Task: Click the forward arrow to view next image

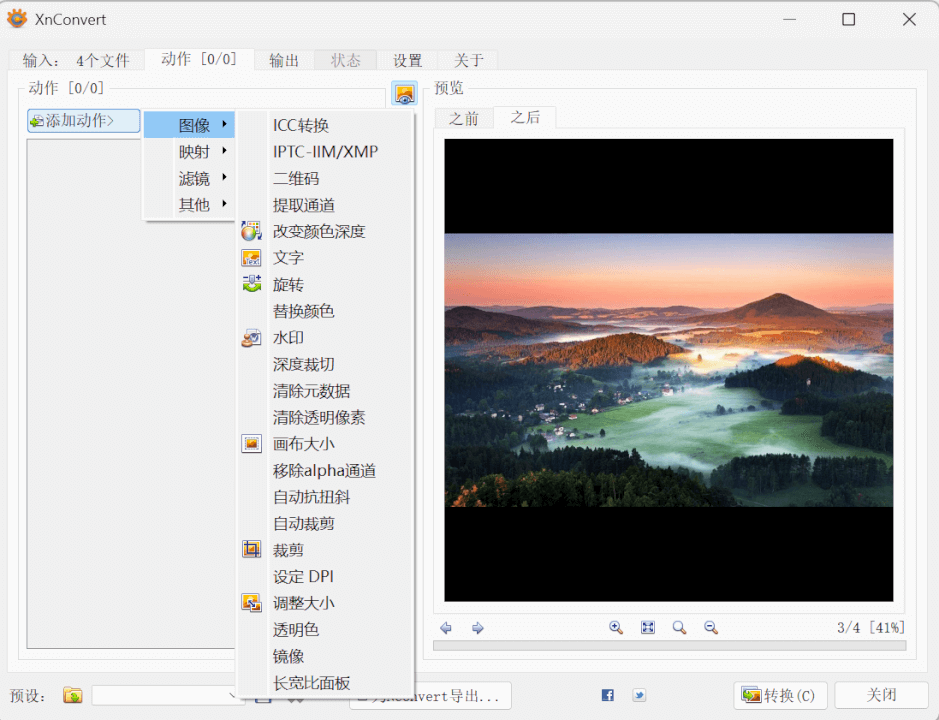Action: click(x=478, y=627)
